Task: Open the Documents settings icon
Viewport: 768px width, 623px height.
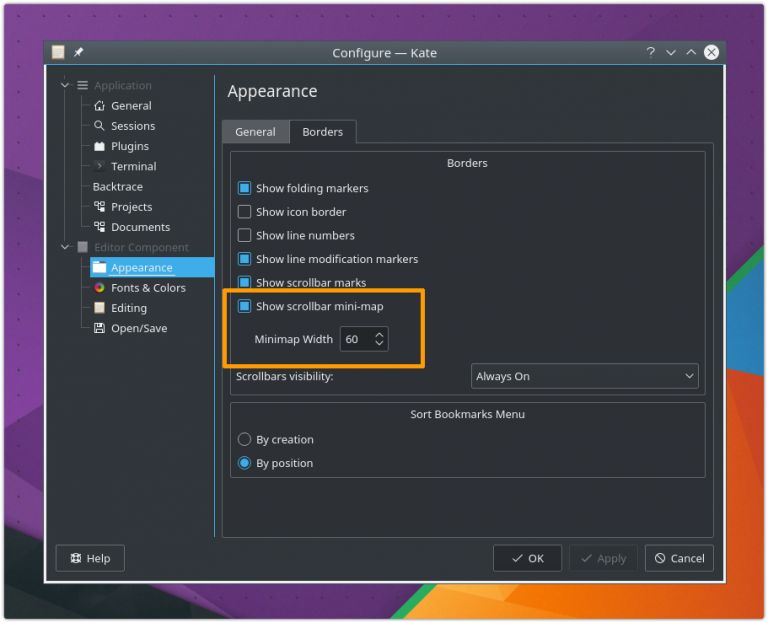Action: [99, 227]
